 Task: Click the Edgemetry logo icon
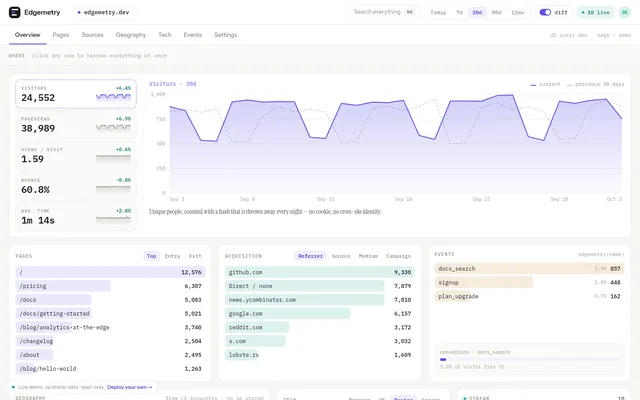(14, 12)
